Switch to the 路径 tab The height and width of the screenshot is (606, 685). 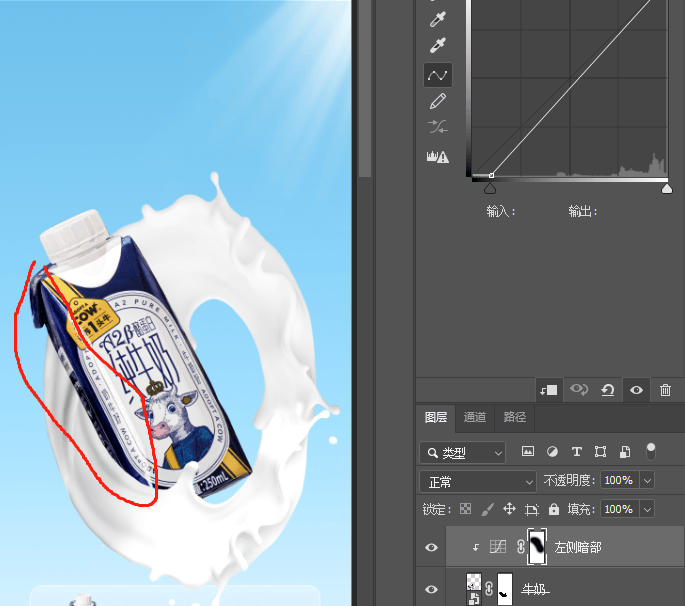click(514, 417)
